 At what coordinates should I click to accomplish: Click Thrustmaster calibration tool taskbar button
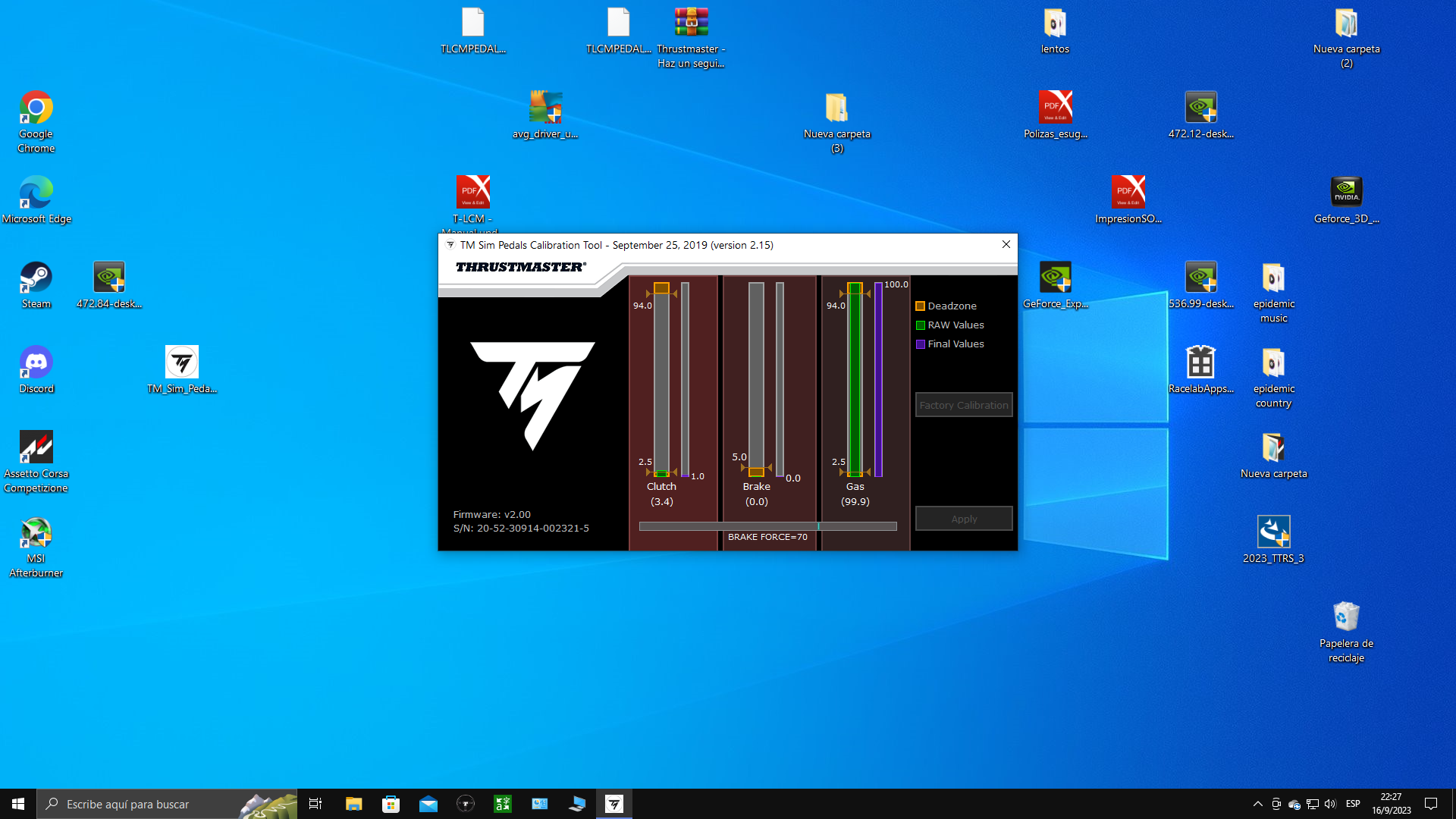(614, 804)
